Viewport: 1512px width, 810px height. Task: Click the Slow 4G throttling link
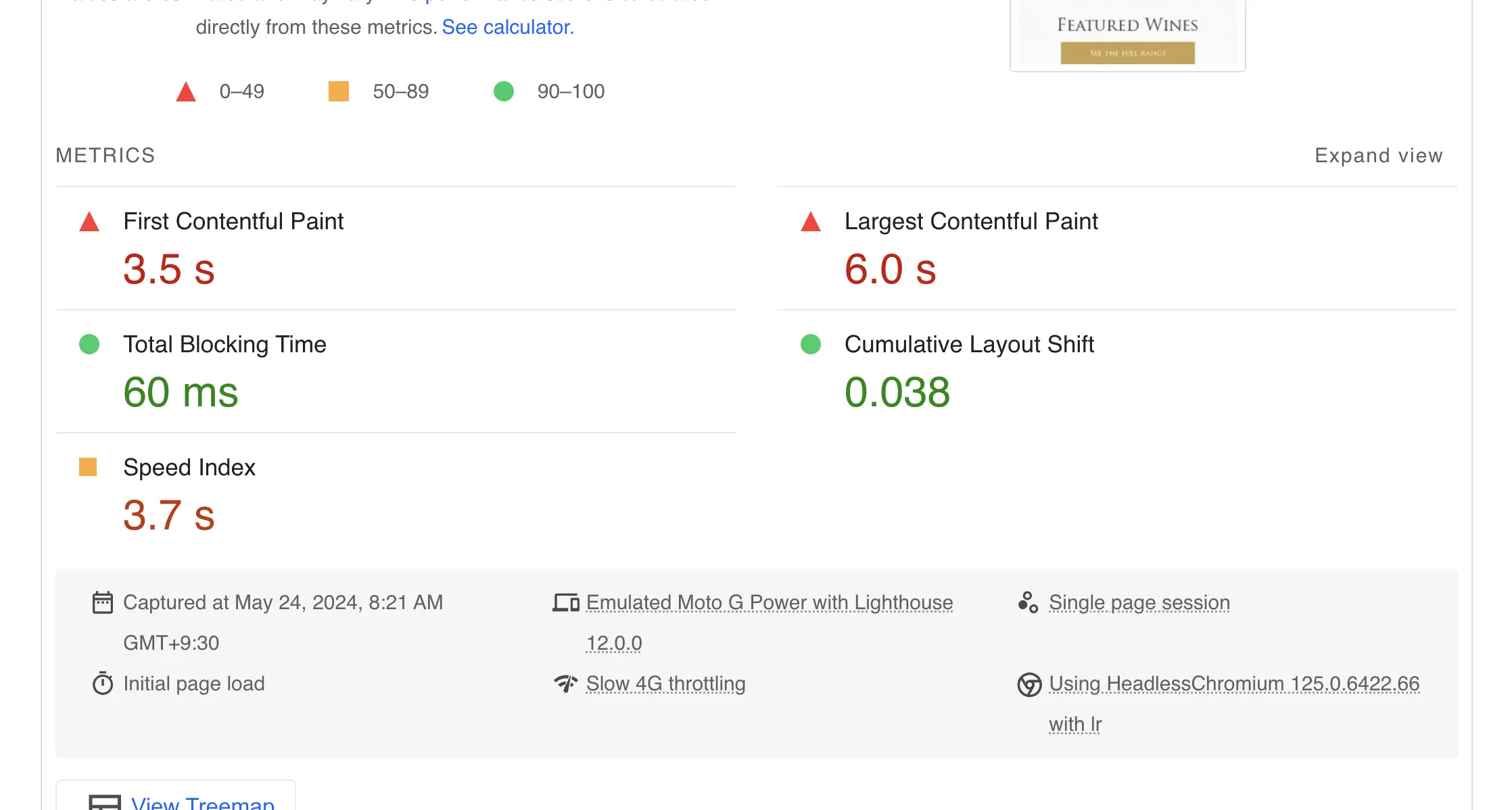point(665,684)
